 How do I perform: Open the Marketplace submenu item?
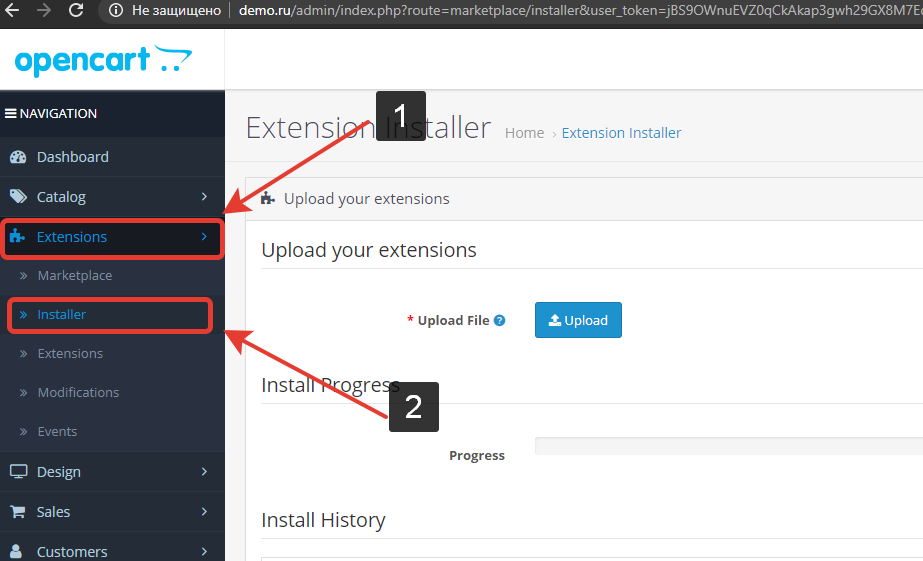[x=75, y=276]
